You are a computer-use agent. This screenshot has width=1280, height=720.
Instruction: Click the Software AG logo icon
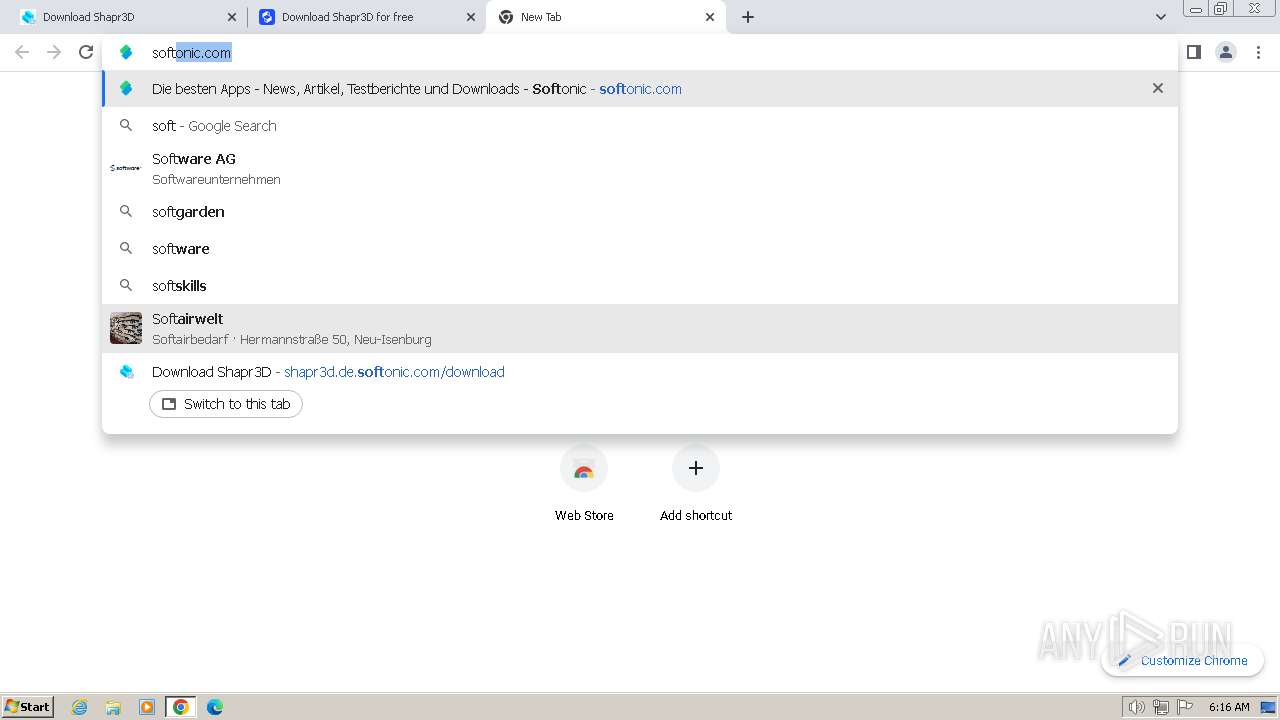coord(126,168)
